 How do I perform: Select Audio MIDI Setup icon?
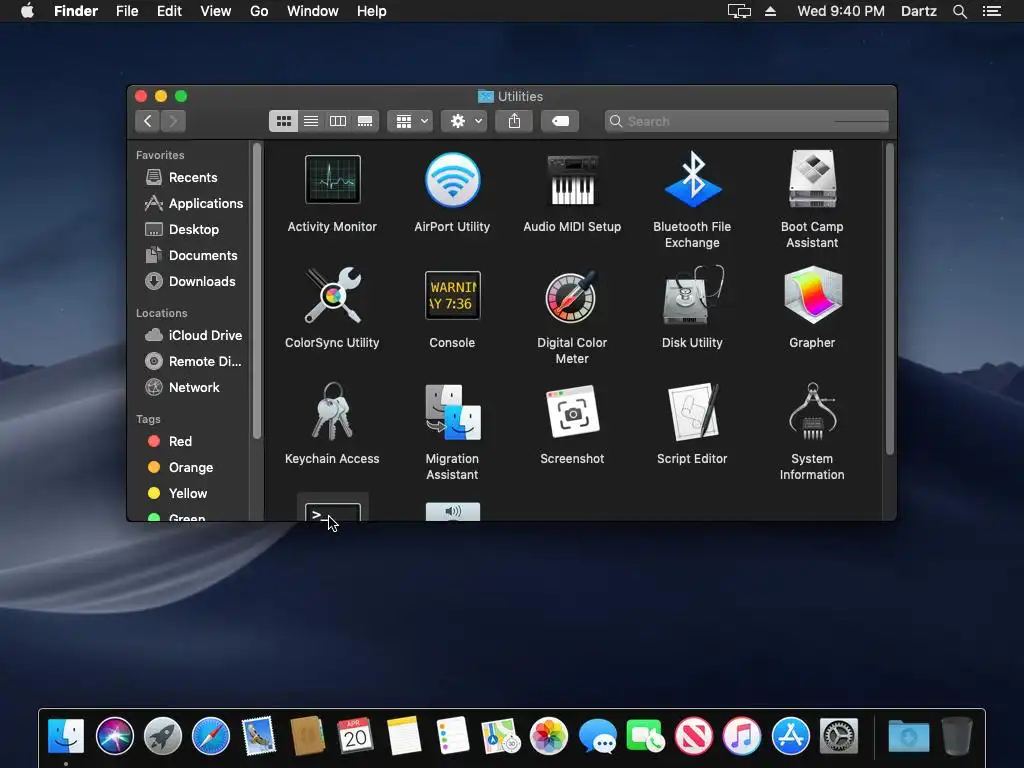[x=572, y=180]
